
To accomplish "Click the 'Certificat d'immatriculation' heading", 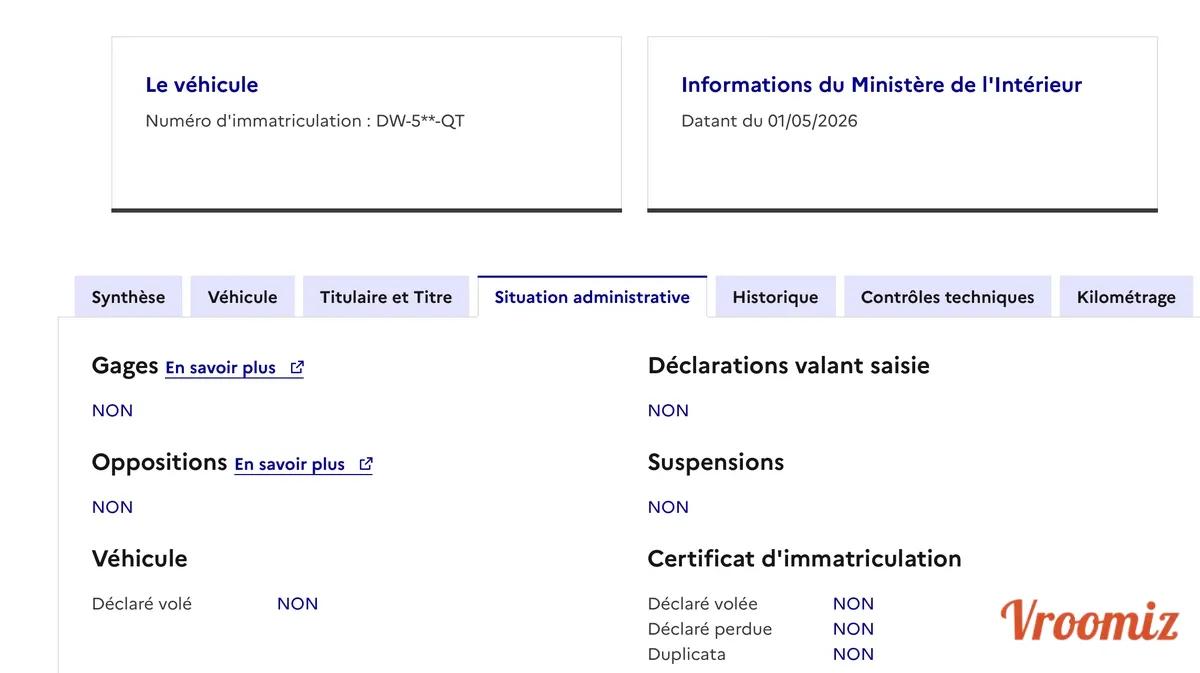I will tap(805, 558).
